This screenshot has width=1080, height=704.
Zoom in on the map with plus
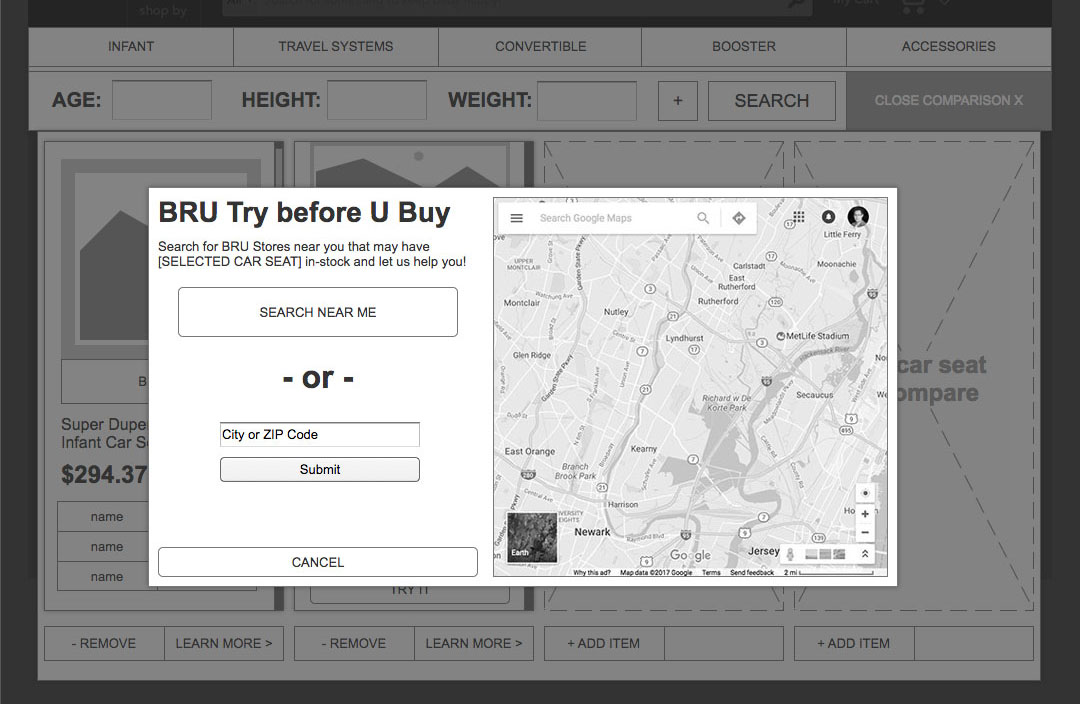pos(865,514)
